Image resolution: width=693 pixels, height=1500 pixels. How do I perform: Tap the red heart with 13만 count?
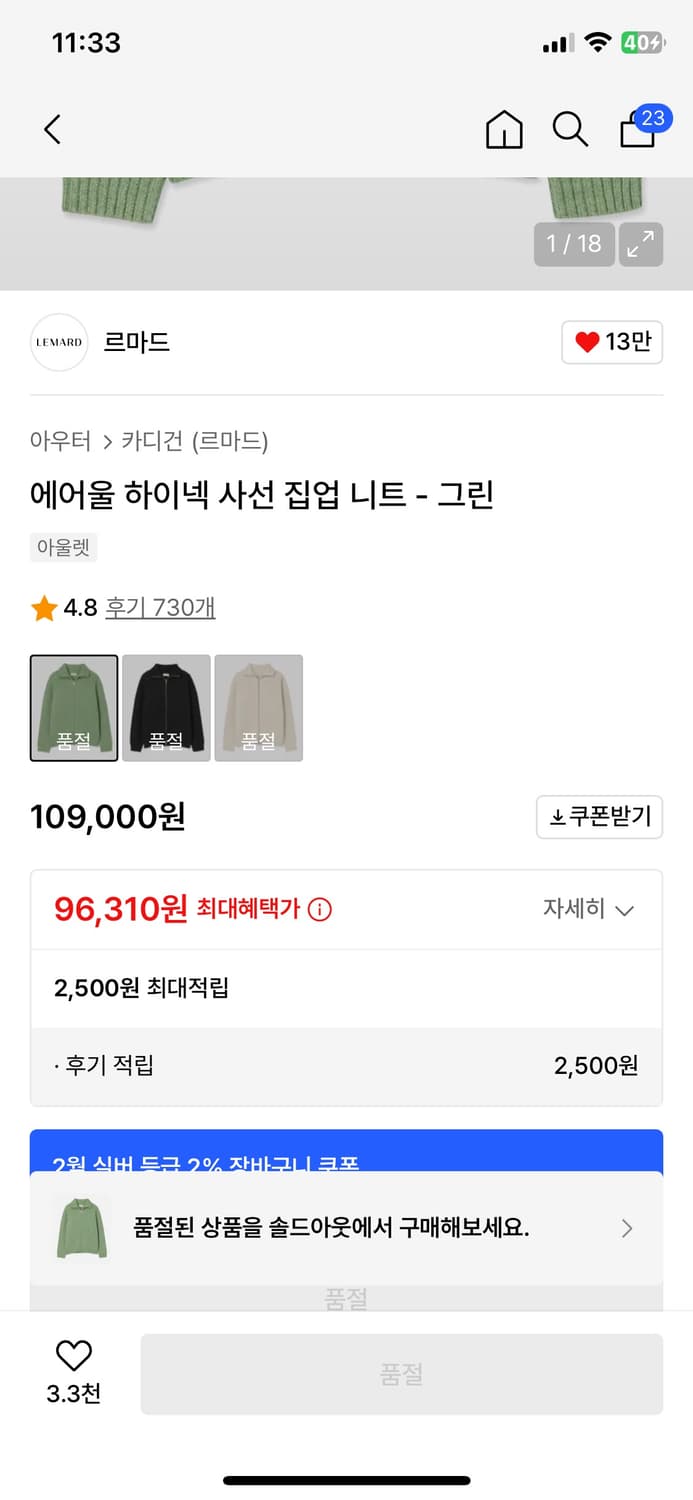[611, 342]
